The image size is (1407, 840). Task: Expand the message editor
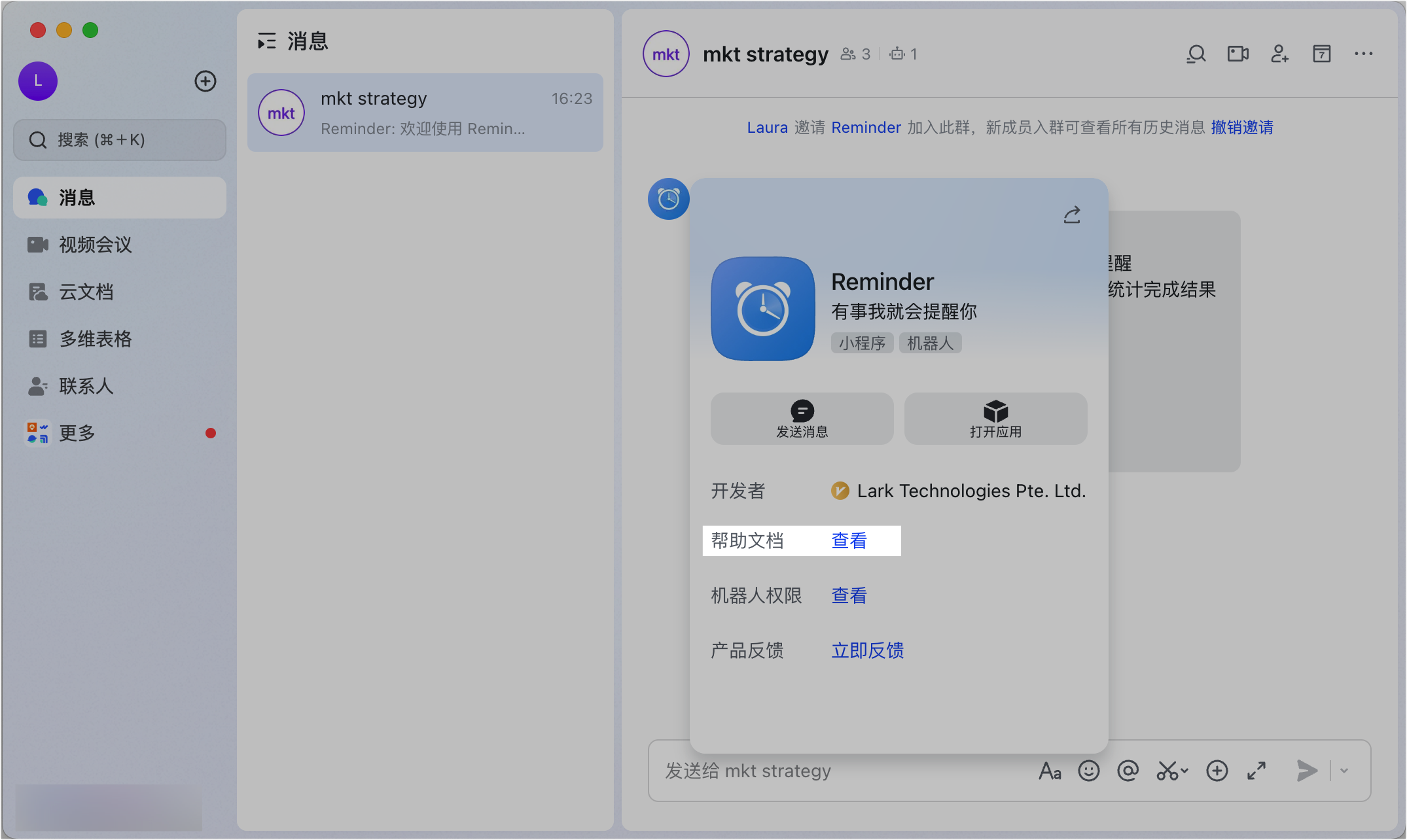pyautogui.click(x=1256, y=771)
